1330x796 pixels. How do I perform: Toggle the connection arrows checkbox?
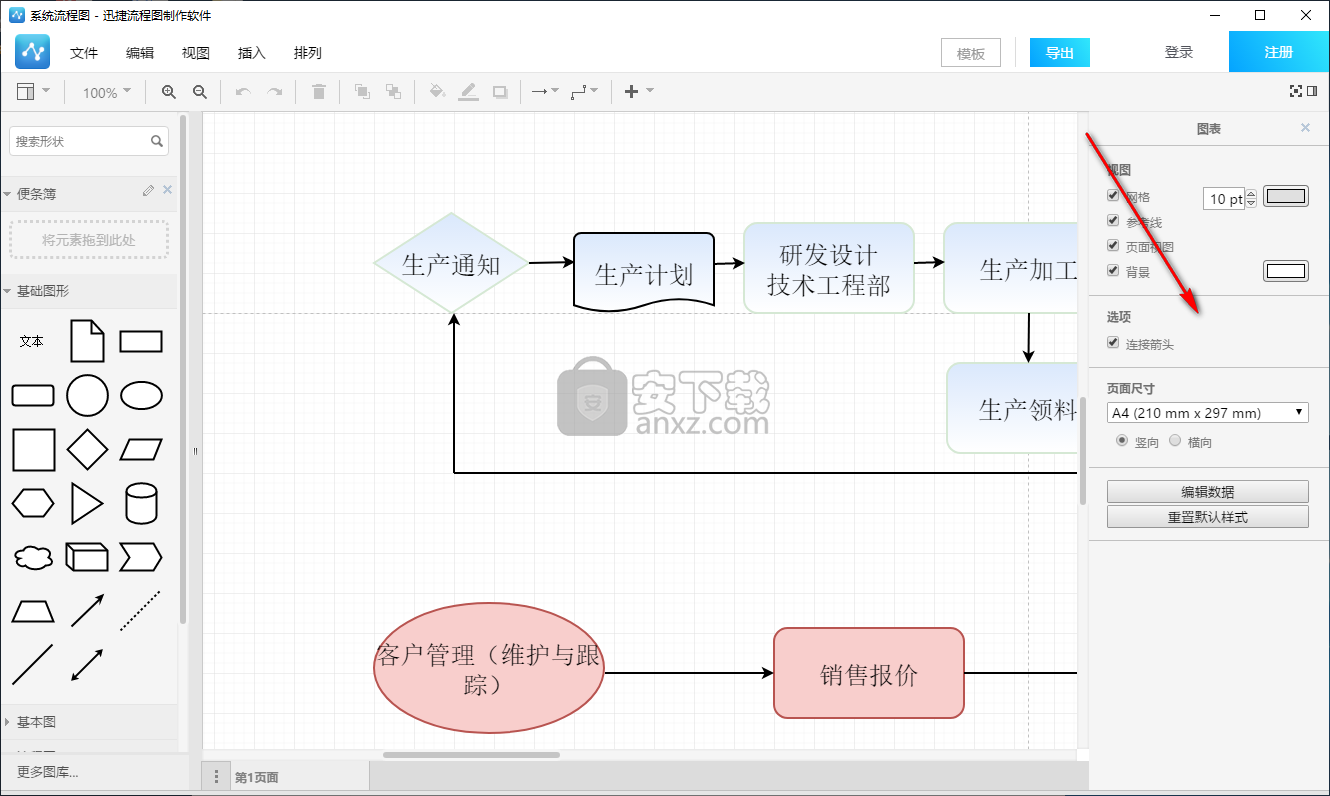pos(1113,343)
